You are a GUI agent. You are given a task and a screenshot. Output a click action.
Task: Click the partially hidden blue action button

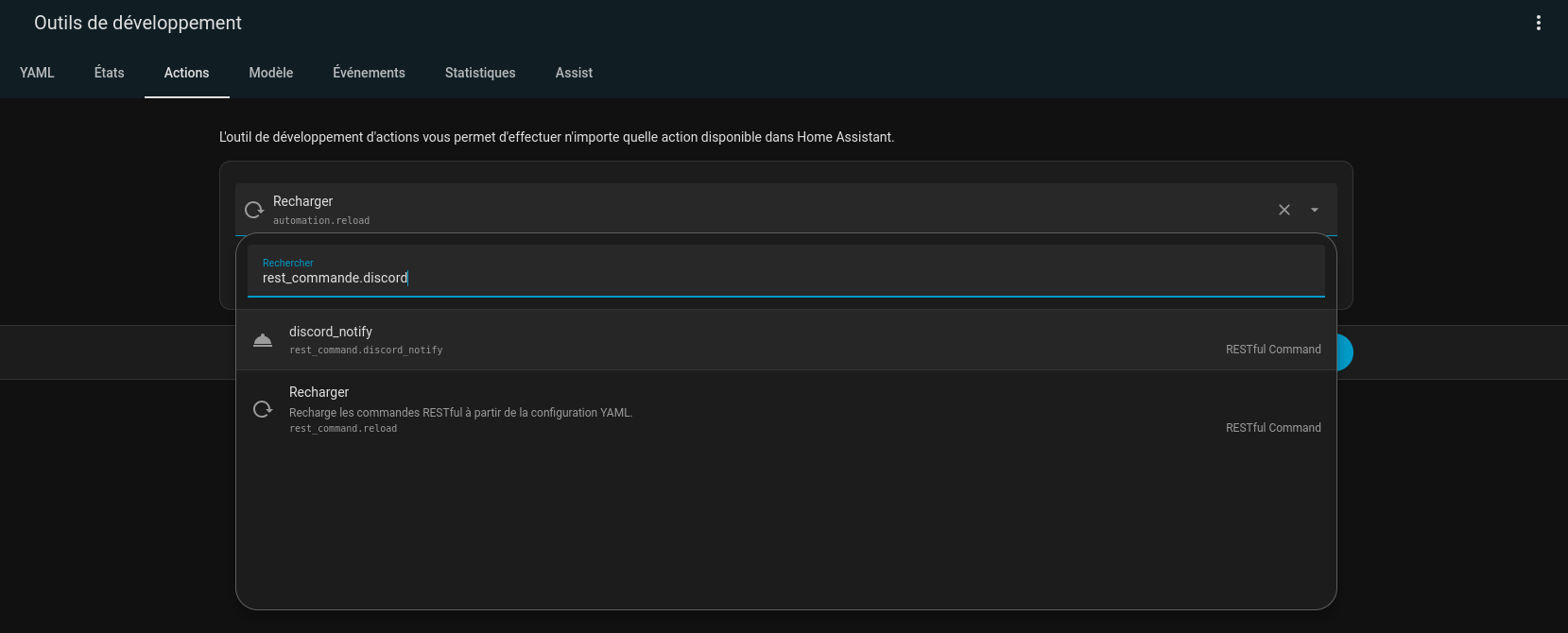1345,352
